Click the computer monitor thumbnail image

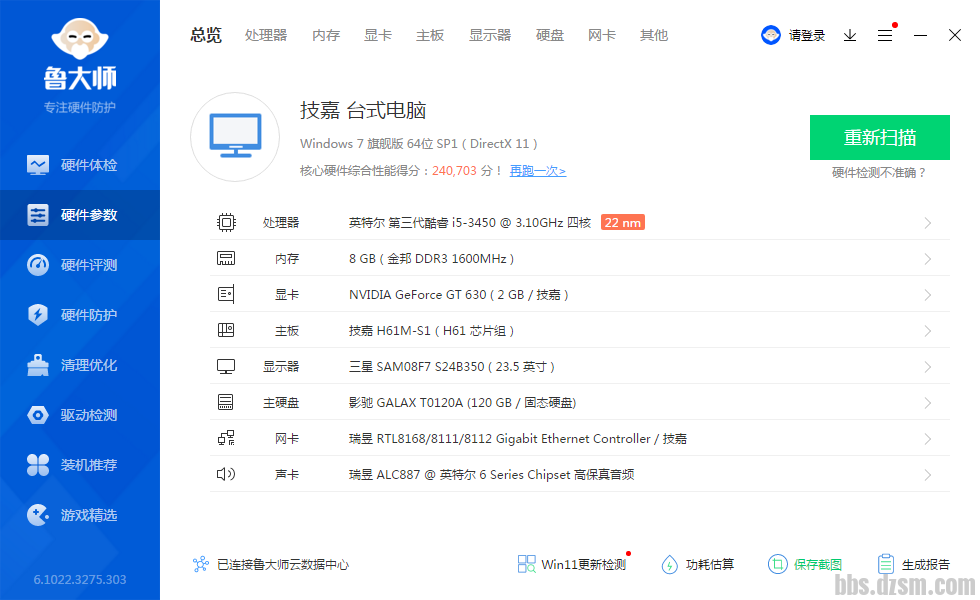(x=235, y=138)
